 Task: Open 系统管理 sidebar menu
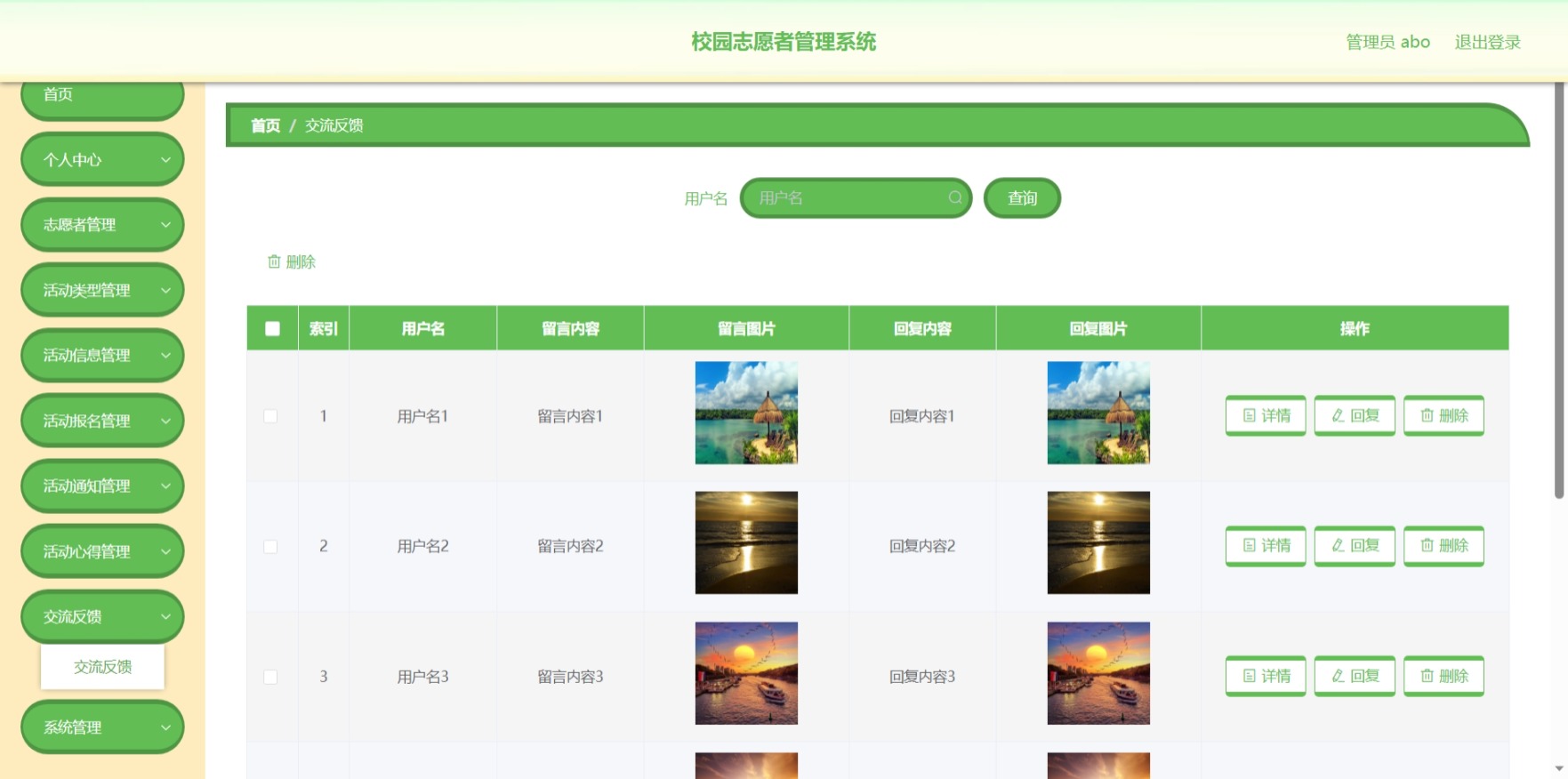[x=102, y=727]
